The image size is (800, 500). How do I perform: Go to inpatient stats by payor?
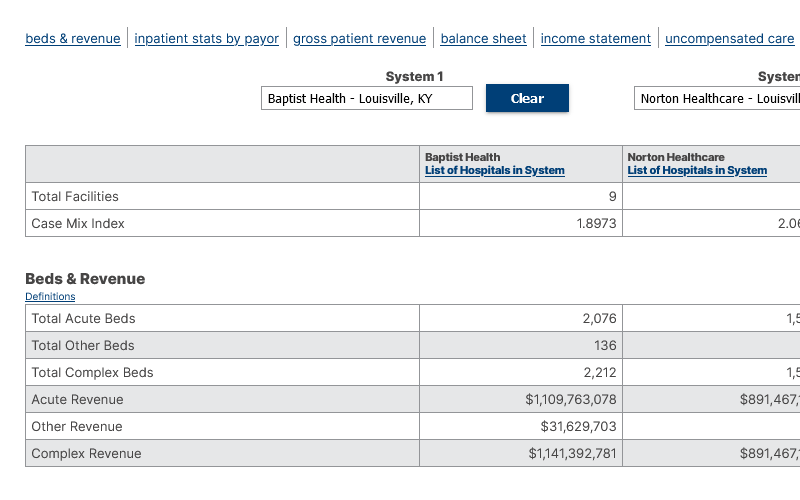click(207, 39)
